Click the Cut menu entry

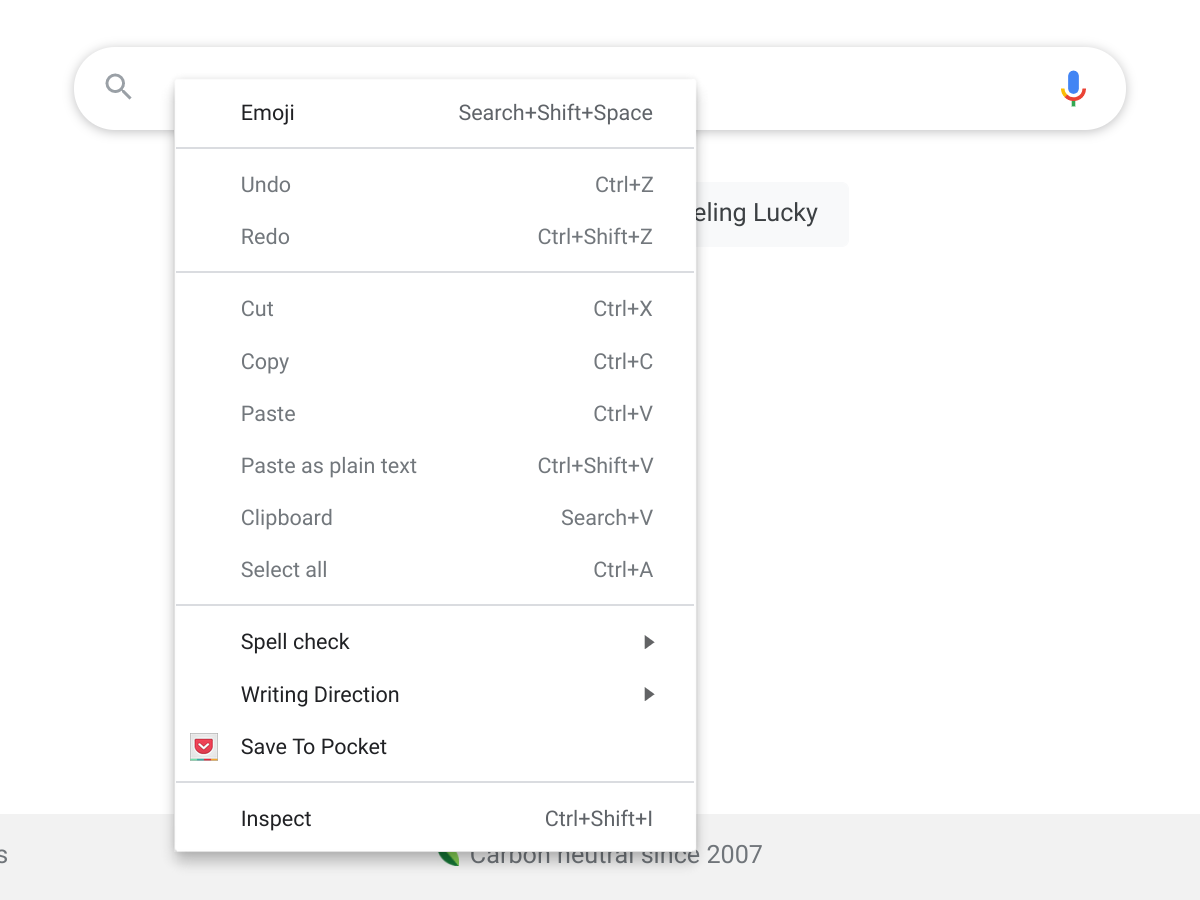tap(257, 309)
